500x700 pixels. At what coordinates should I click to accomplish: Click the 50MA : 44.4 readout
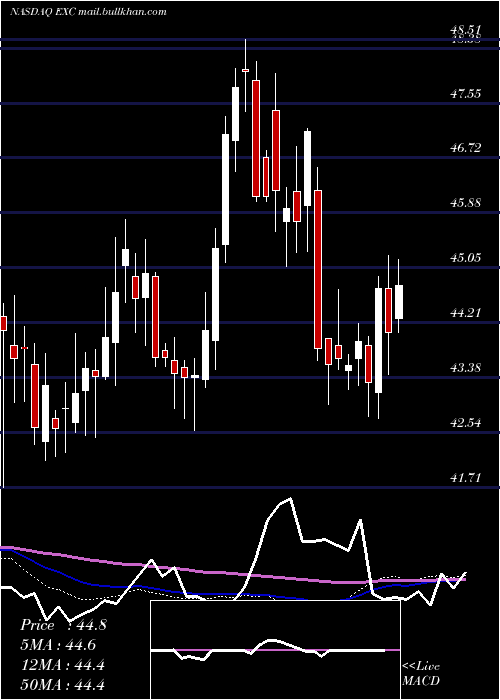click(62, 684)
